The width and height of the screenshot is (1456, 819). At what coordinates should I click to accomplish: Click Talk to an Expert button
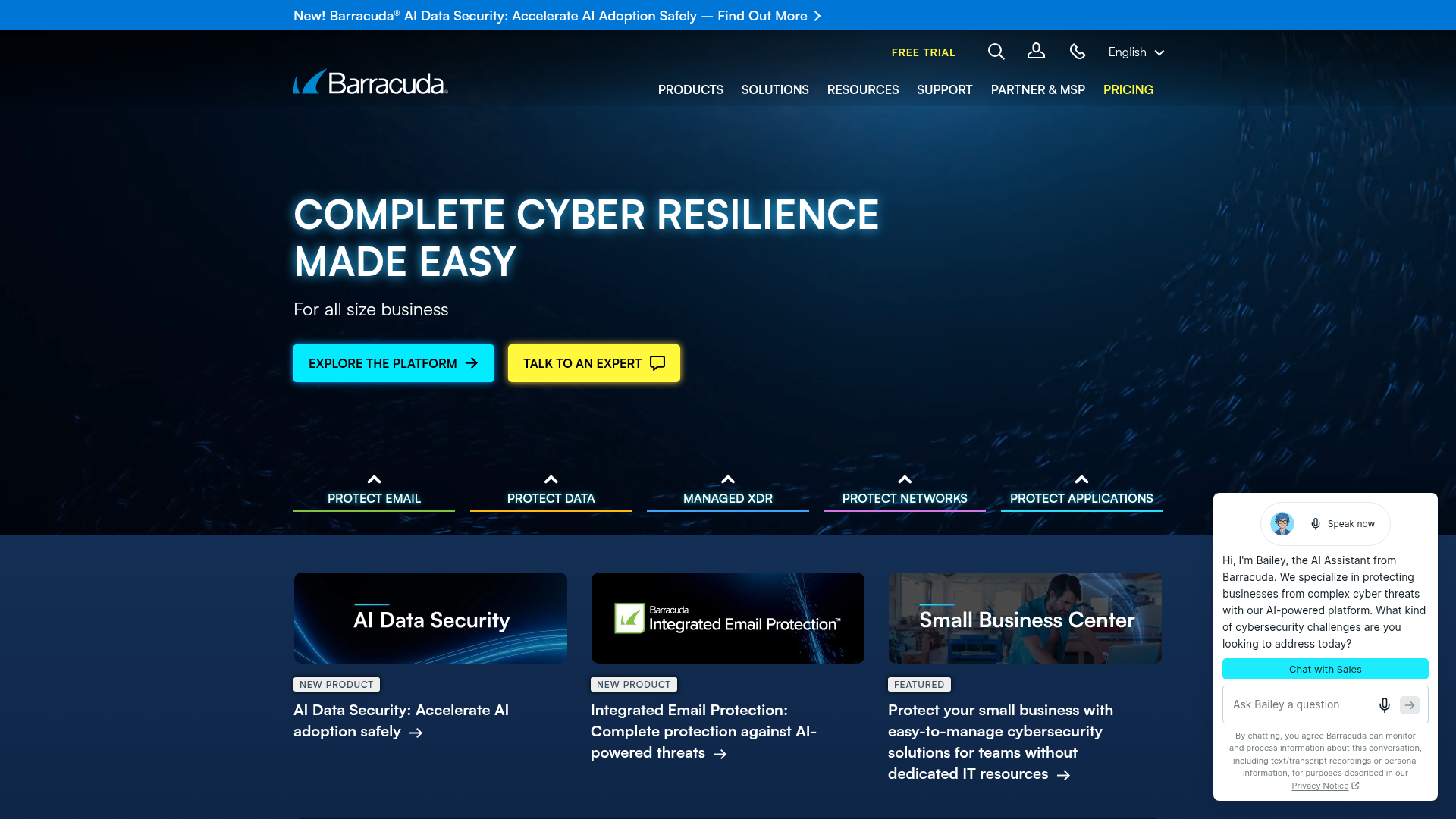tap(594, 363)
